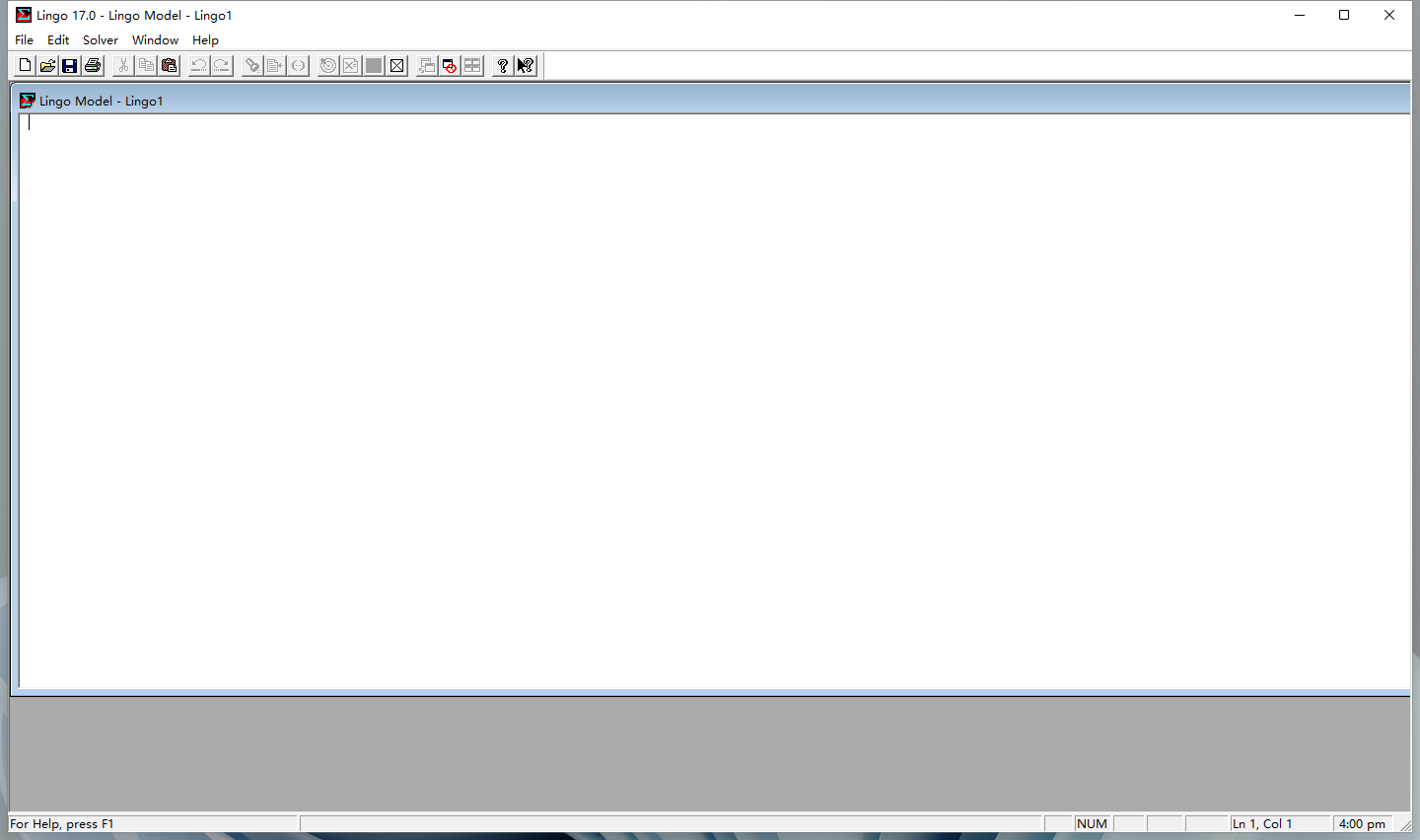The width and height of the screenshot is (1420, 840).
Task: Click the Ln 1, Col 1 status indicator
Action: (x=1262, y=824)
